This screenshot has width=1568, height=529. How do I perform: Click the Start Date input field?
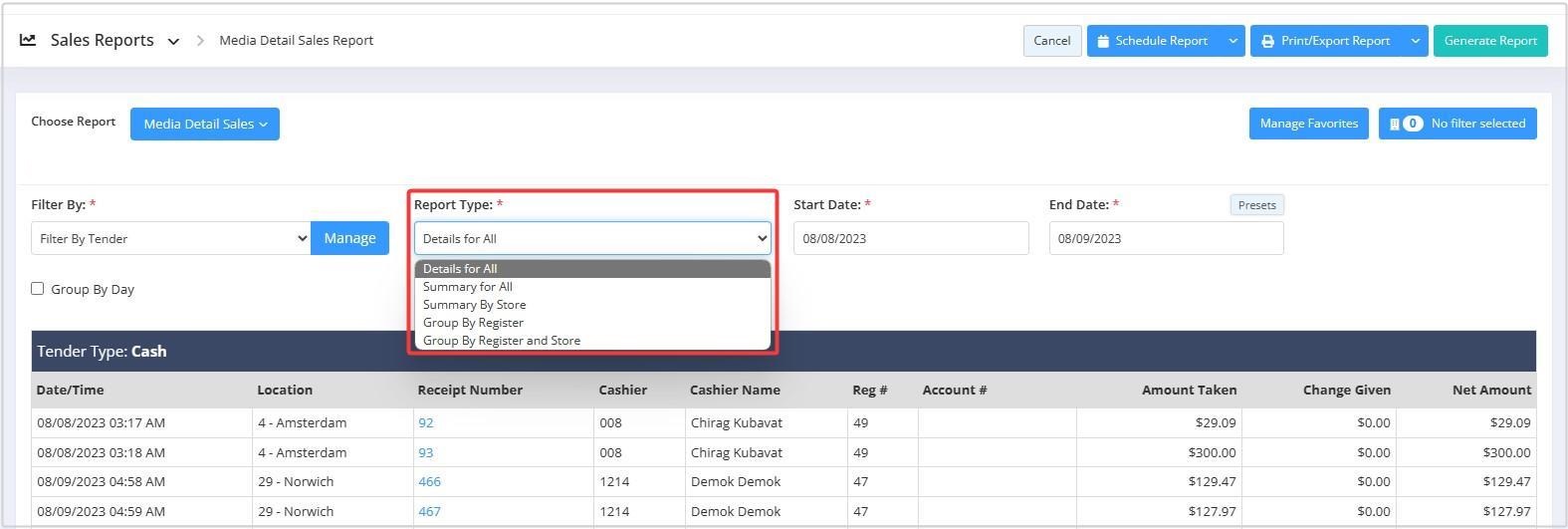tap(910, 238)
